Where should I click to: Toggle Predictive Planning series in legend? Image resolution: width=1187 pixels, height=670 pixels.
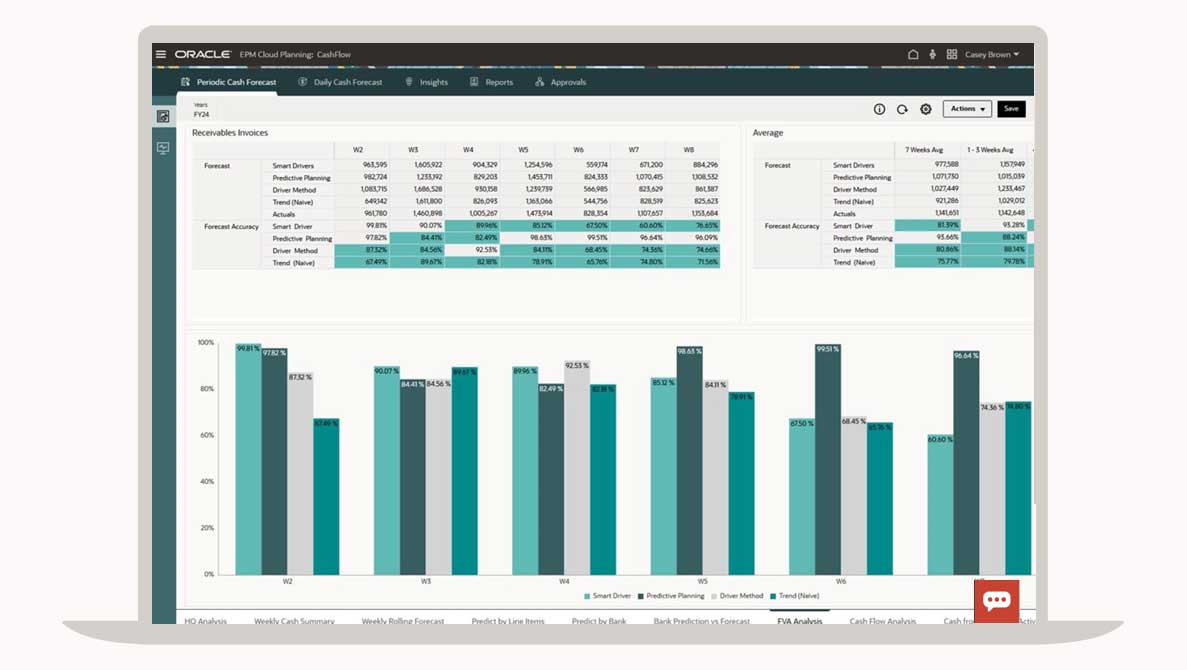pyautogui.click(x=670, y=596)
